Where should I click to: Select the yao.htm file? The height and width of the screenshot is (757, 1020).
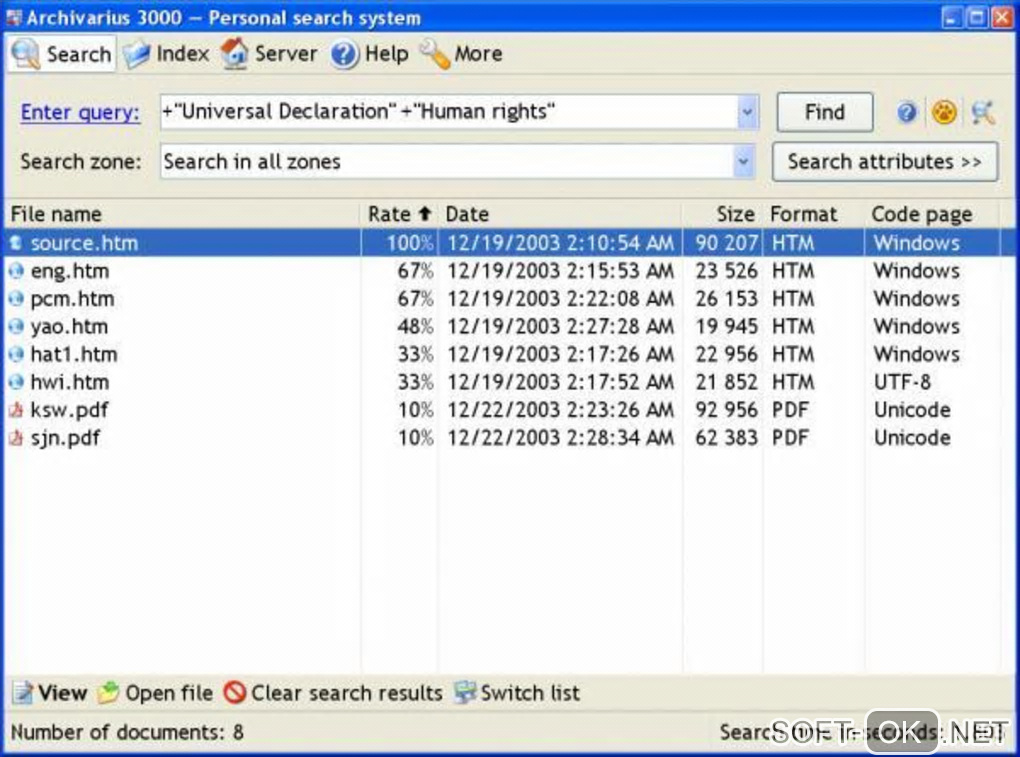click(x=69, y=326)
